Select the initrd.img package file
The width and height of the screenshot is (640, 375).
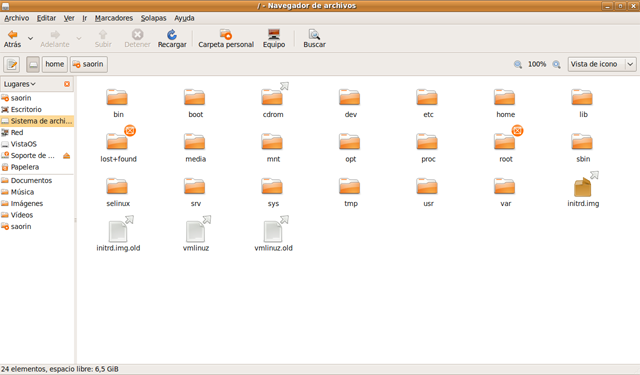tap(582, 187)
